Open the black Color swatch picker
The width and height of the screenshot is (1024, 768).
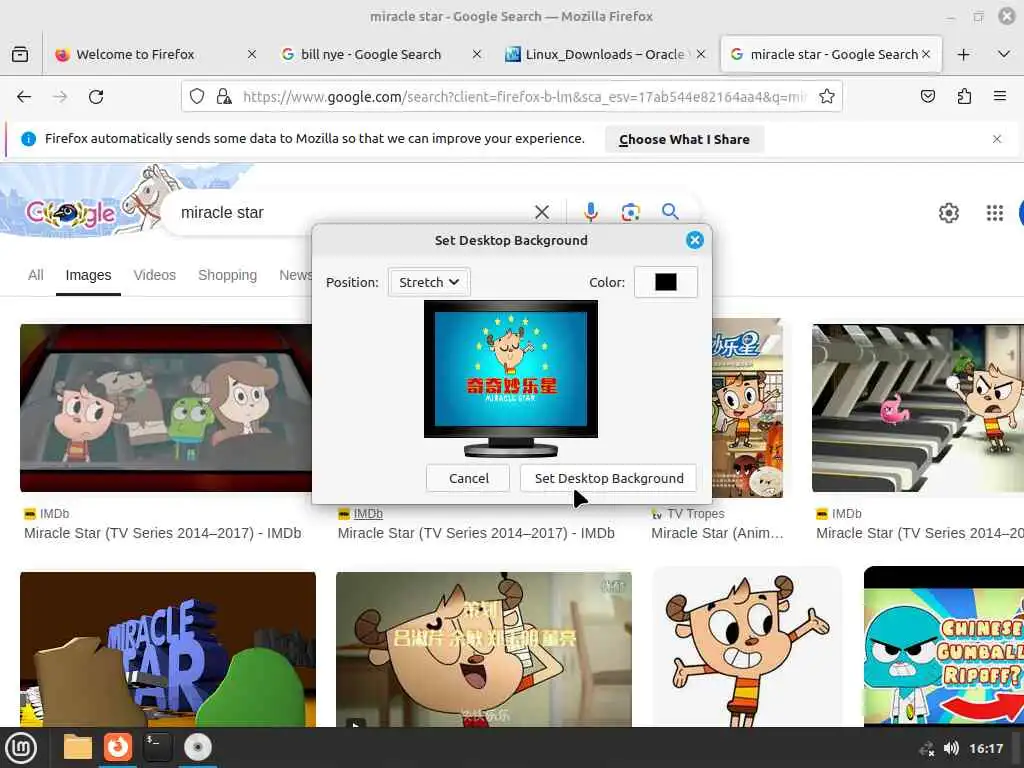[665, 282]
